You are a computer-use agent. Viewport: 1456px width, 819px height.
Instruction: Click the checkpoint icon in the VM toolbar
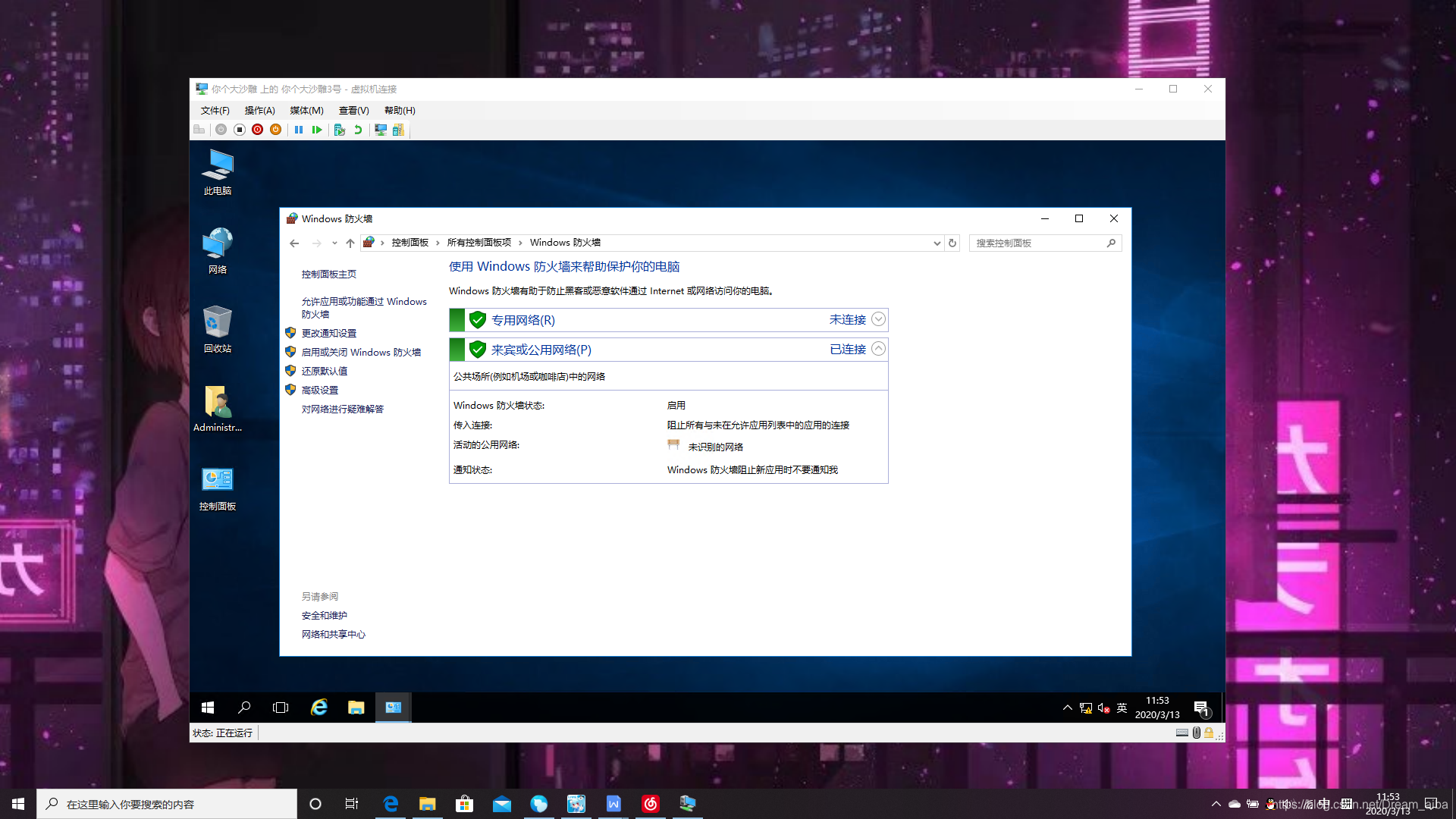(340, 130)
